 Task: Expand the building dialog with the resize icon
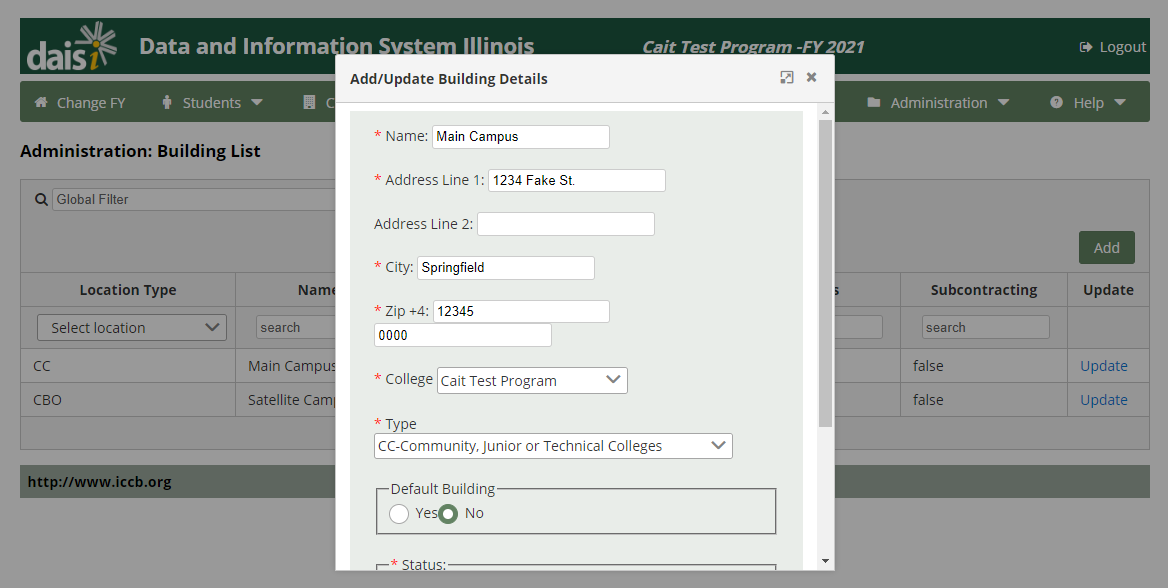786,77
